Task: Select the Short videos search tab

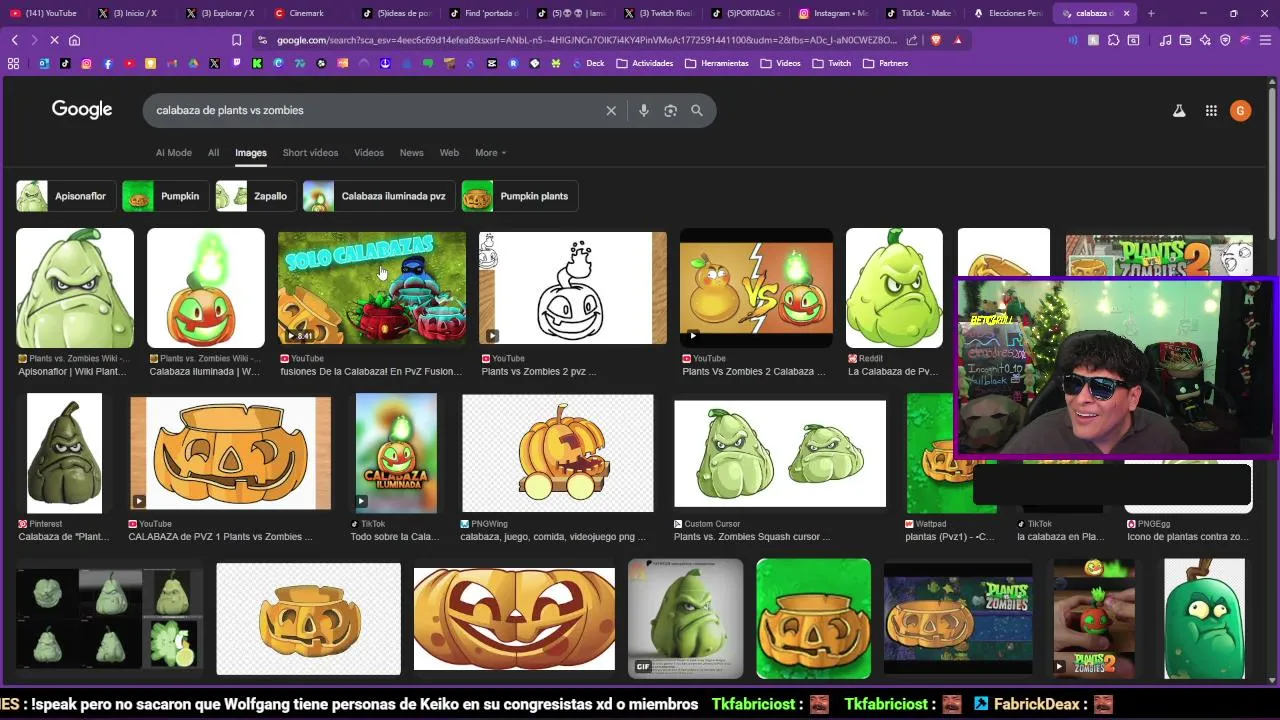Action: [x=310, y=153]
